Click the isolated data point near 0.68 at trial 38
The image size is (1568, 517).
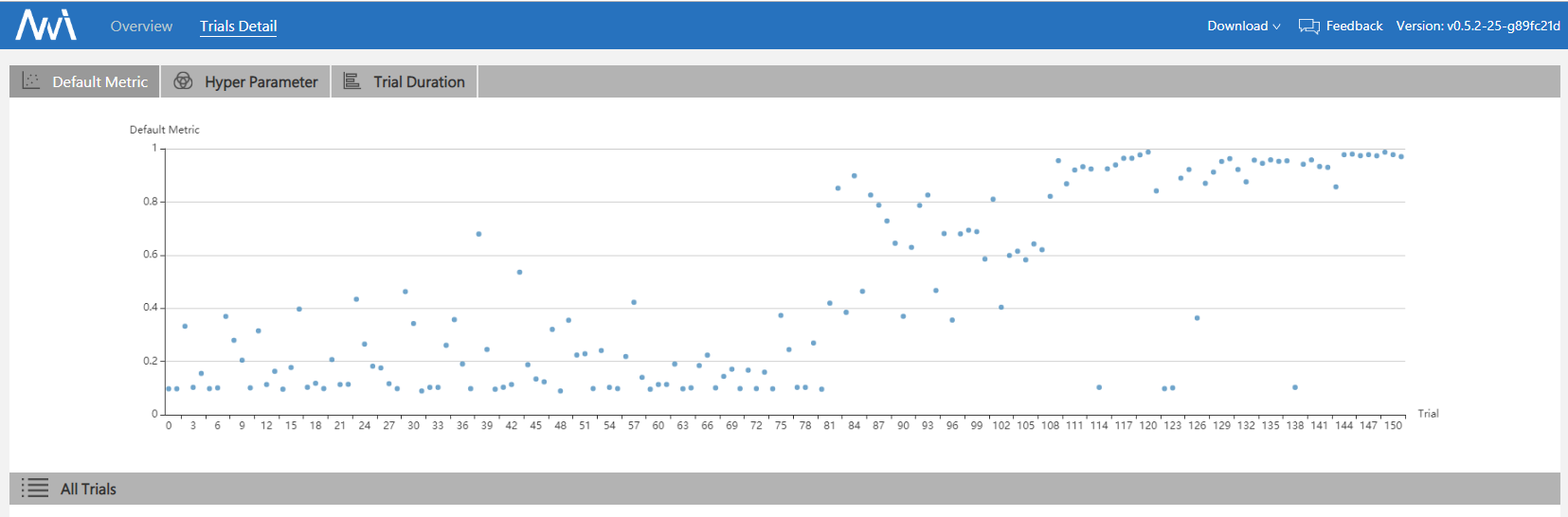tap(478, 234)
